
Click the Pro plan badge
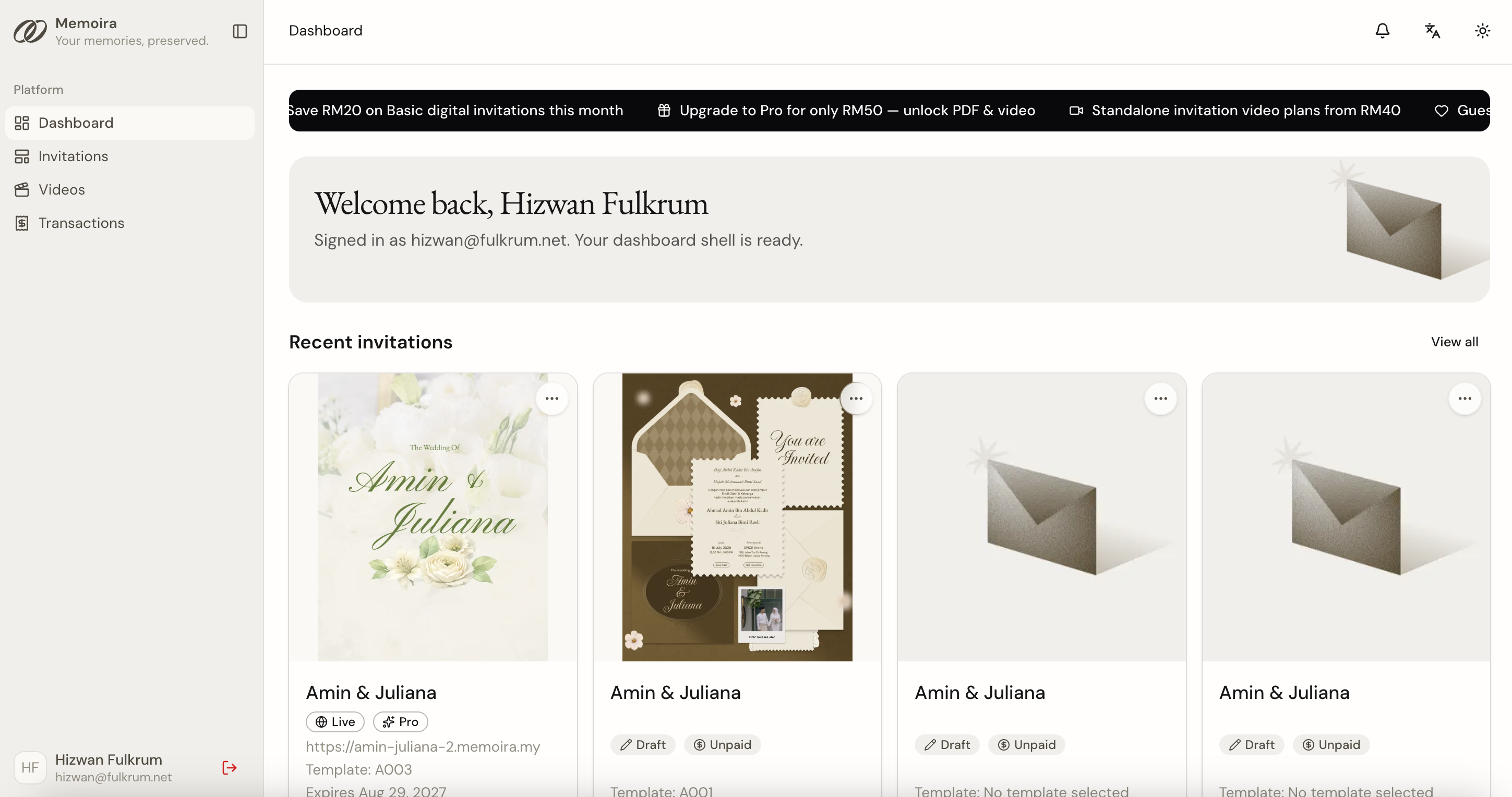pyautogui.click(x=400, y=722)
